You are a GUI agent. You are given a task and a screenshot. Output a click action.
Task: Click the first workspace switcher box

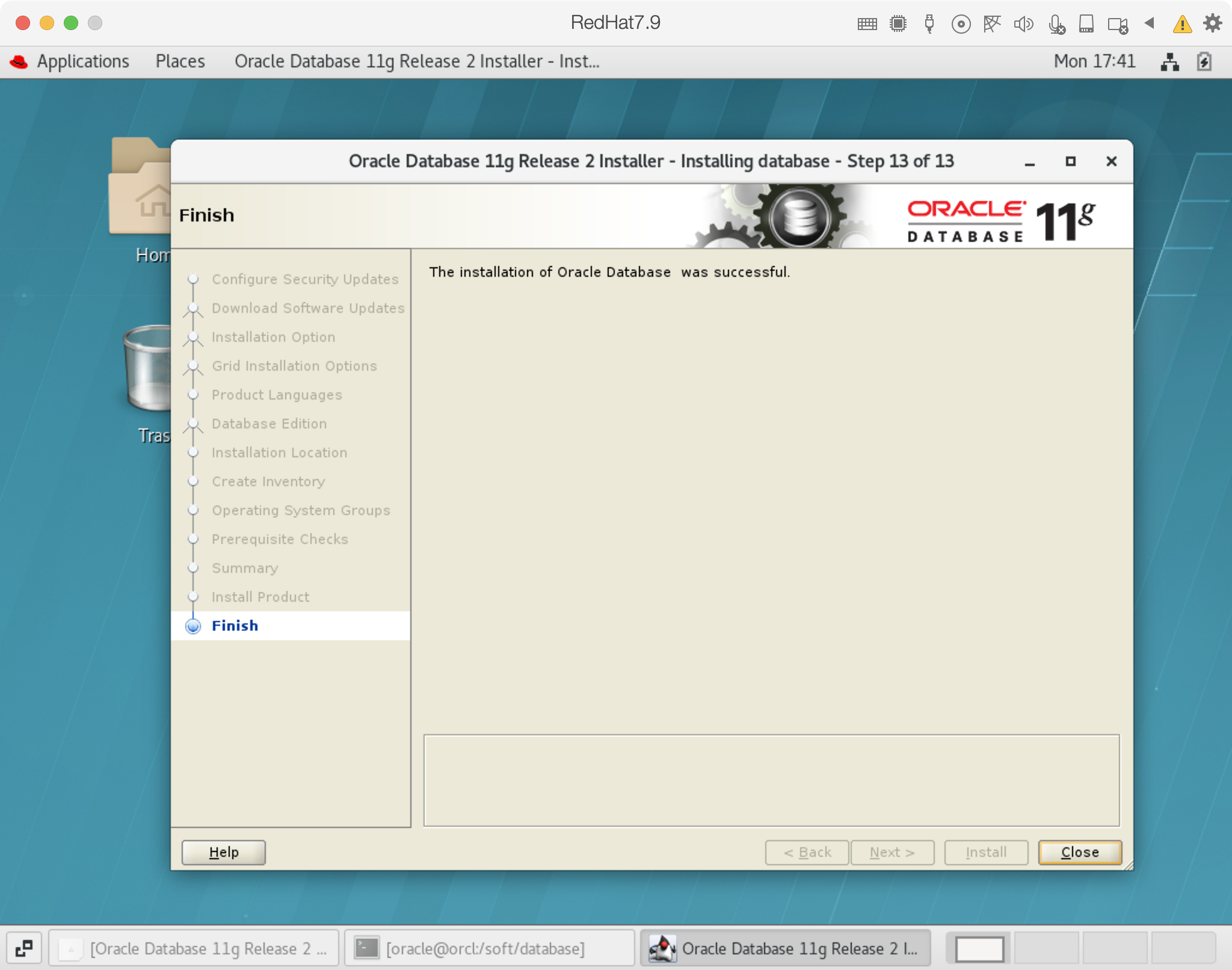coord(979,949)
